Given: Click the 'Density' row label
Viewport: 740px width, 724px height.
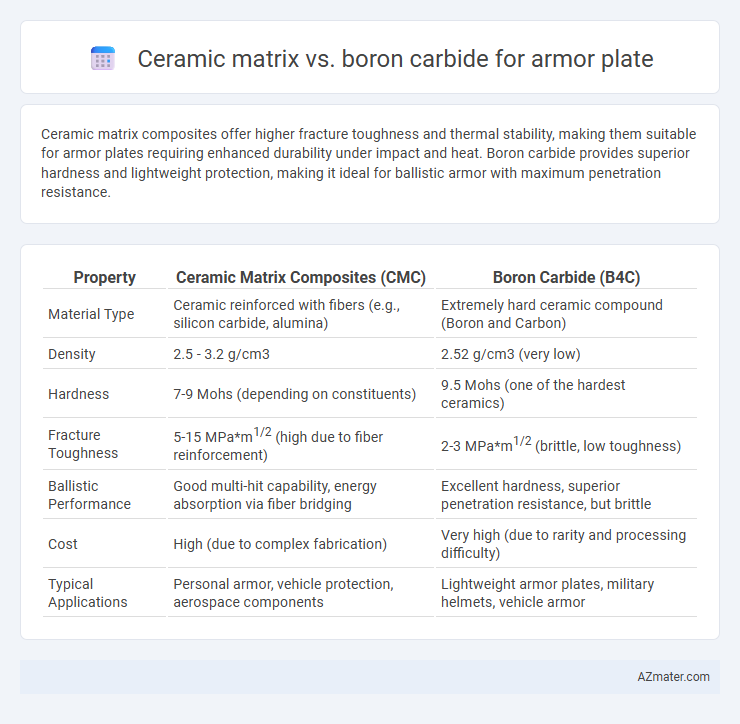Looking at the screenshot, I should pos(72,354).
